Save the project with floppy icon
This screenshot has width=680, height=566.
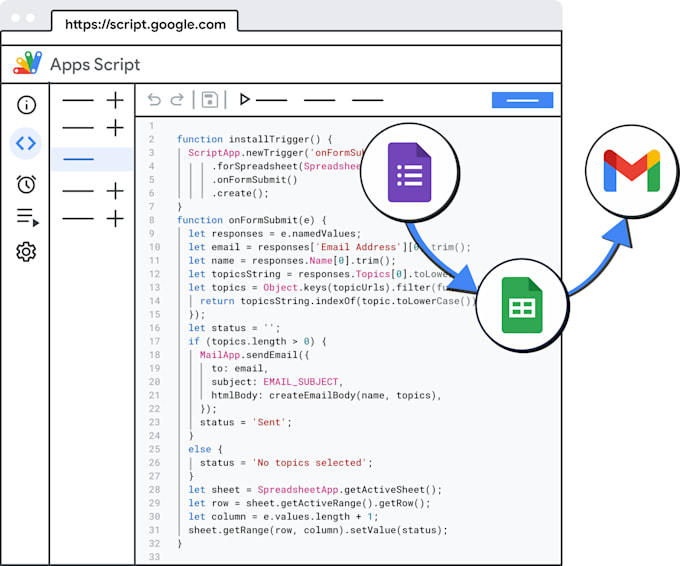point(210,100)
